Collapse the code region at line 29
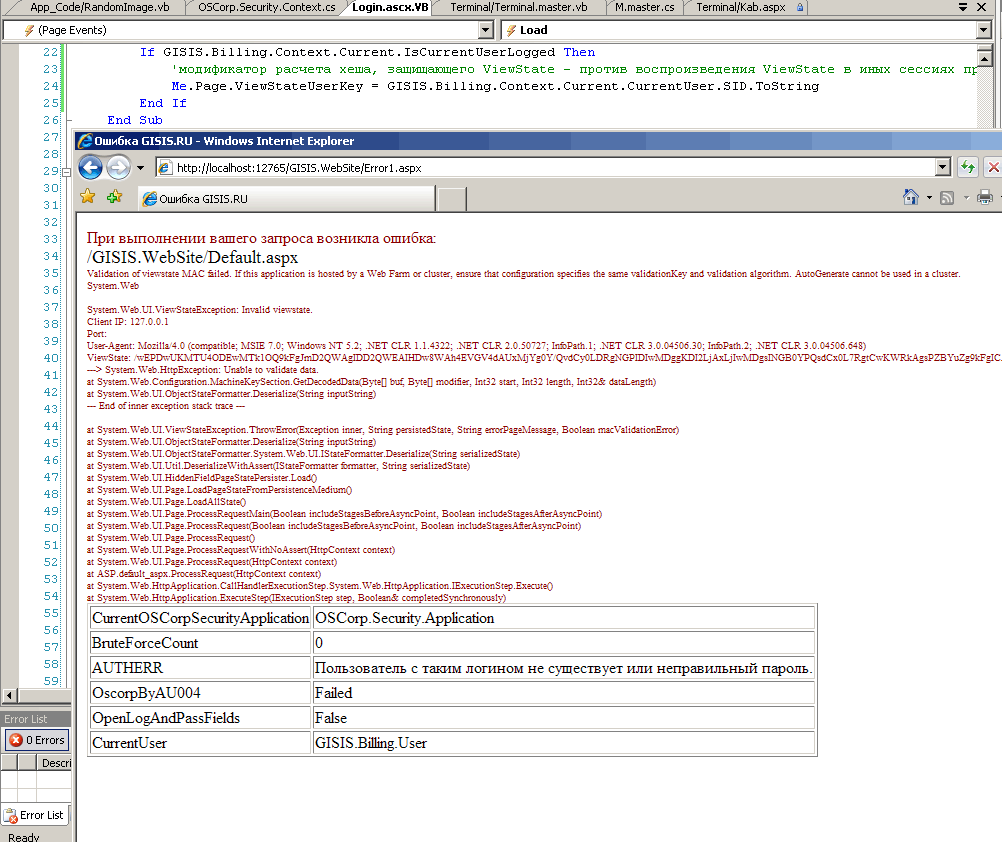The image size is (1002, 842). click(66, 172)
